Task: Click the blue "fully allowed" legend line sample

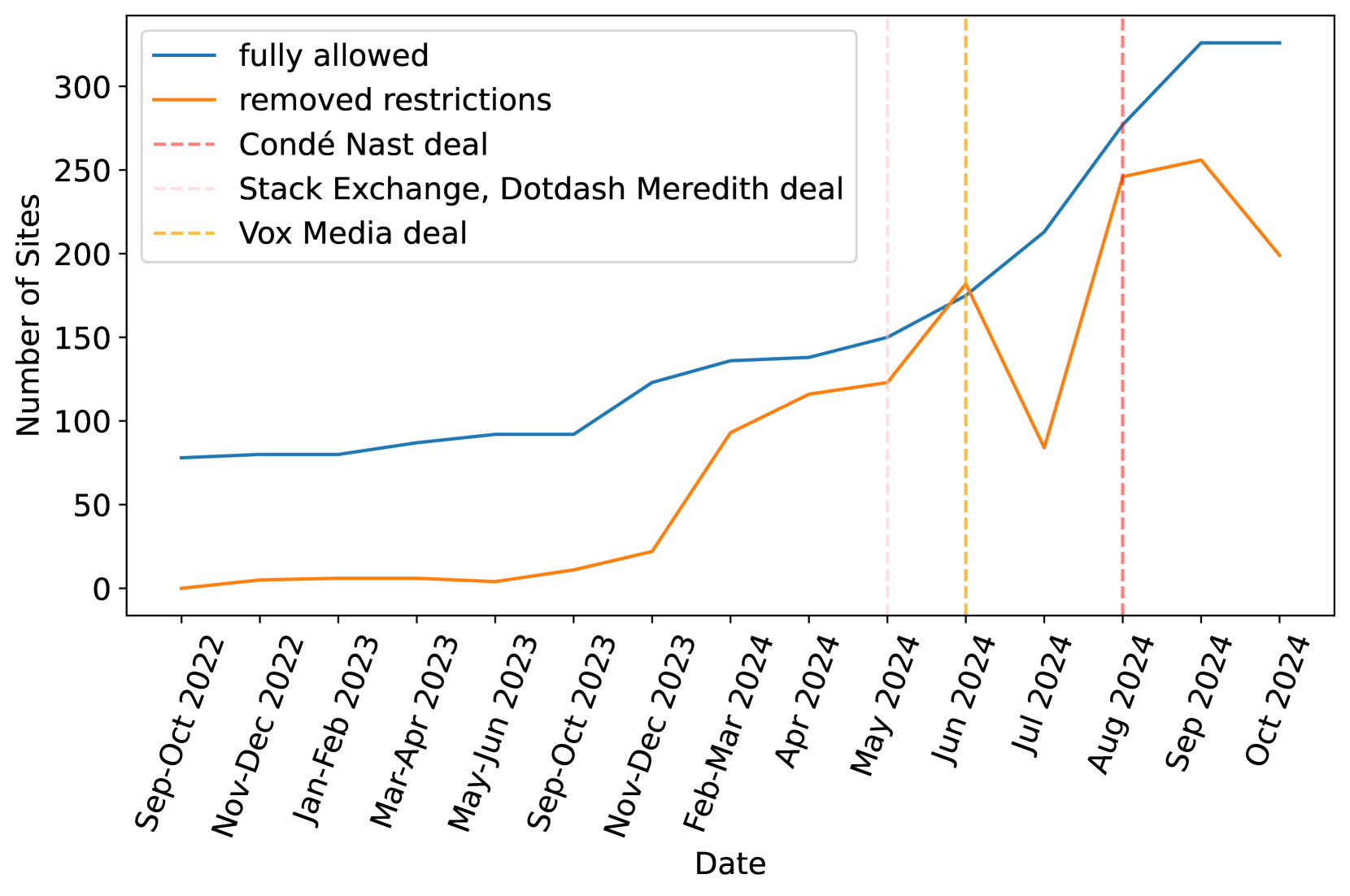Action: [x=184, y=55]
